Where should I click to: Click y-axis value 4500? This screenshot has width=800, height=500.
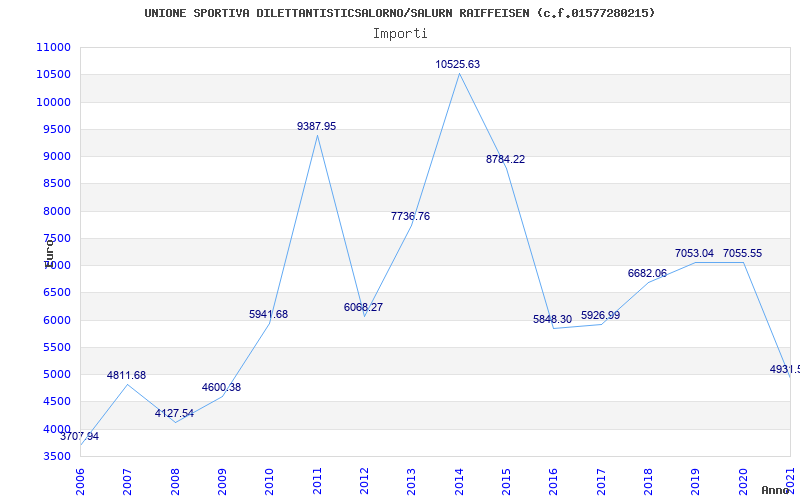[x=56, y=402]
